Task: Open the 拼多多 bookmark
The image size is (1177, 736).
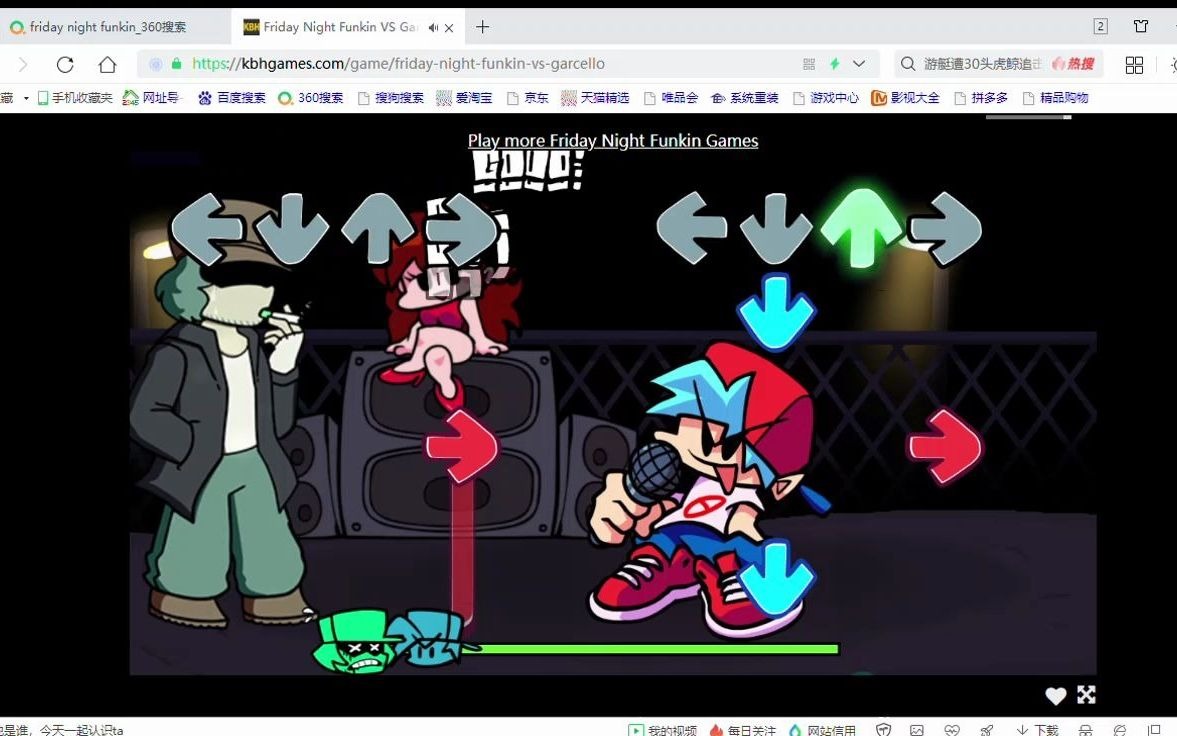Action: click(981, 98)
